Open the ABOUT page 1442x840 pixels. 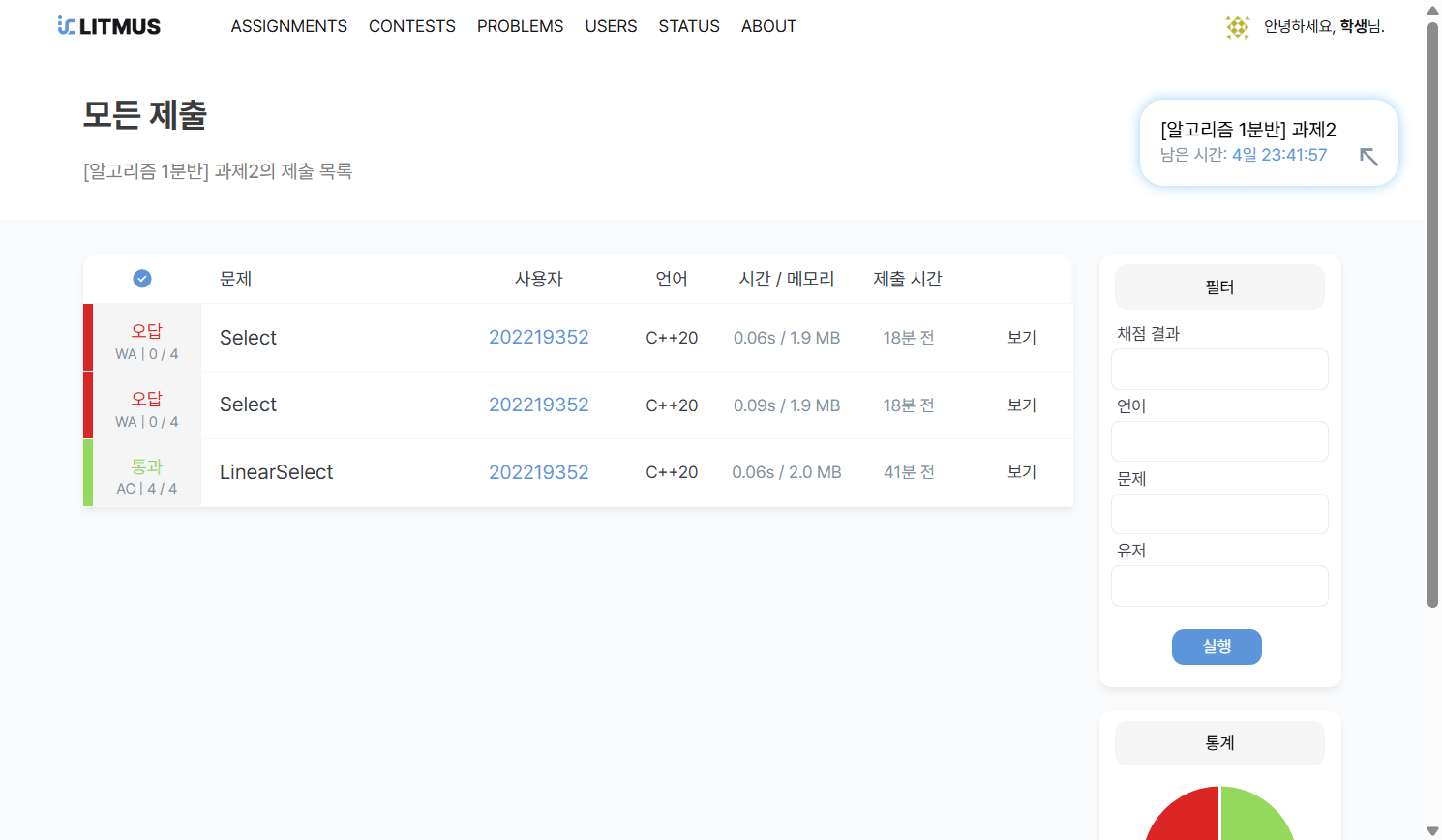click(x=768, y=26)
